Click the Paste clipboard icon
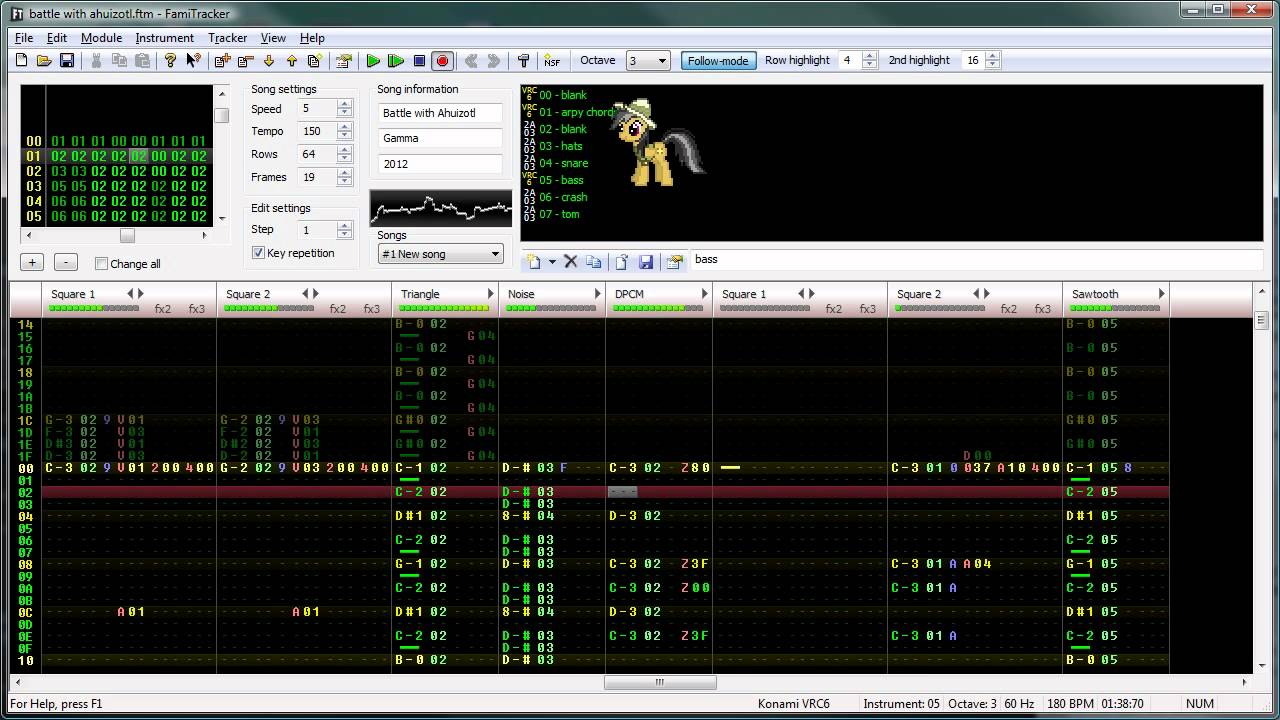This screenshot has width=1280, height=720. [143, 61]
